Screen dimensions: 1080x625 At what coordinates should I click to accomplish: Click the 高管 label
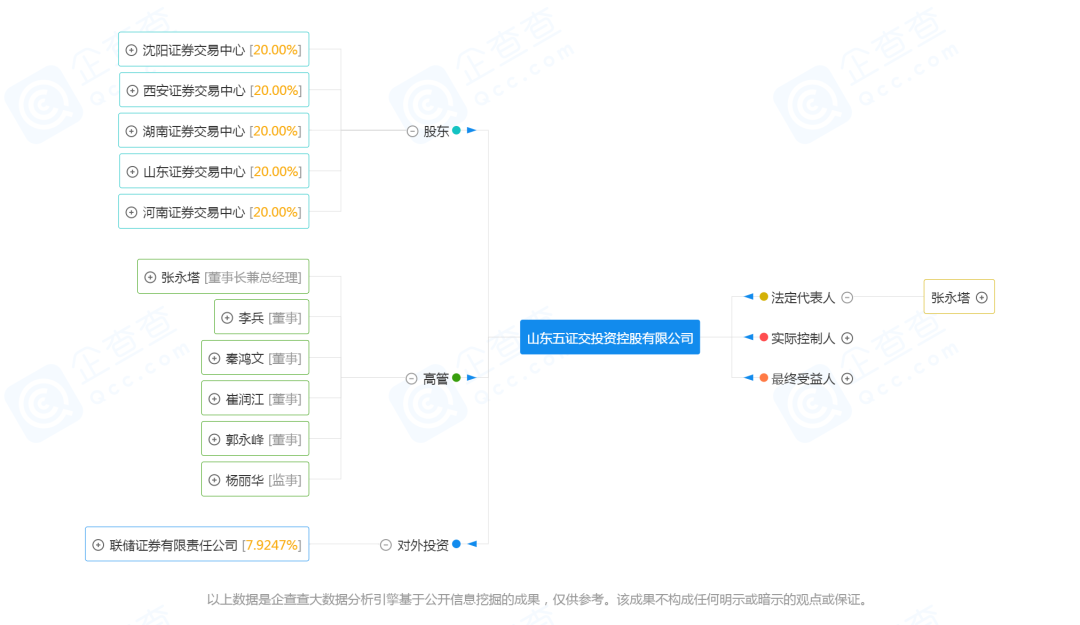tap(436, 378)
